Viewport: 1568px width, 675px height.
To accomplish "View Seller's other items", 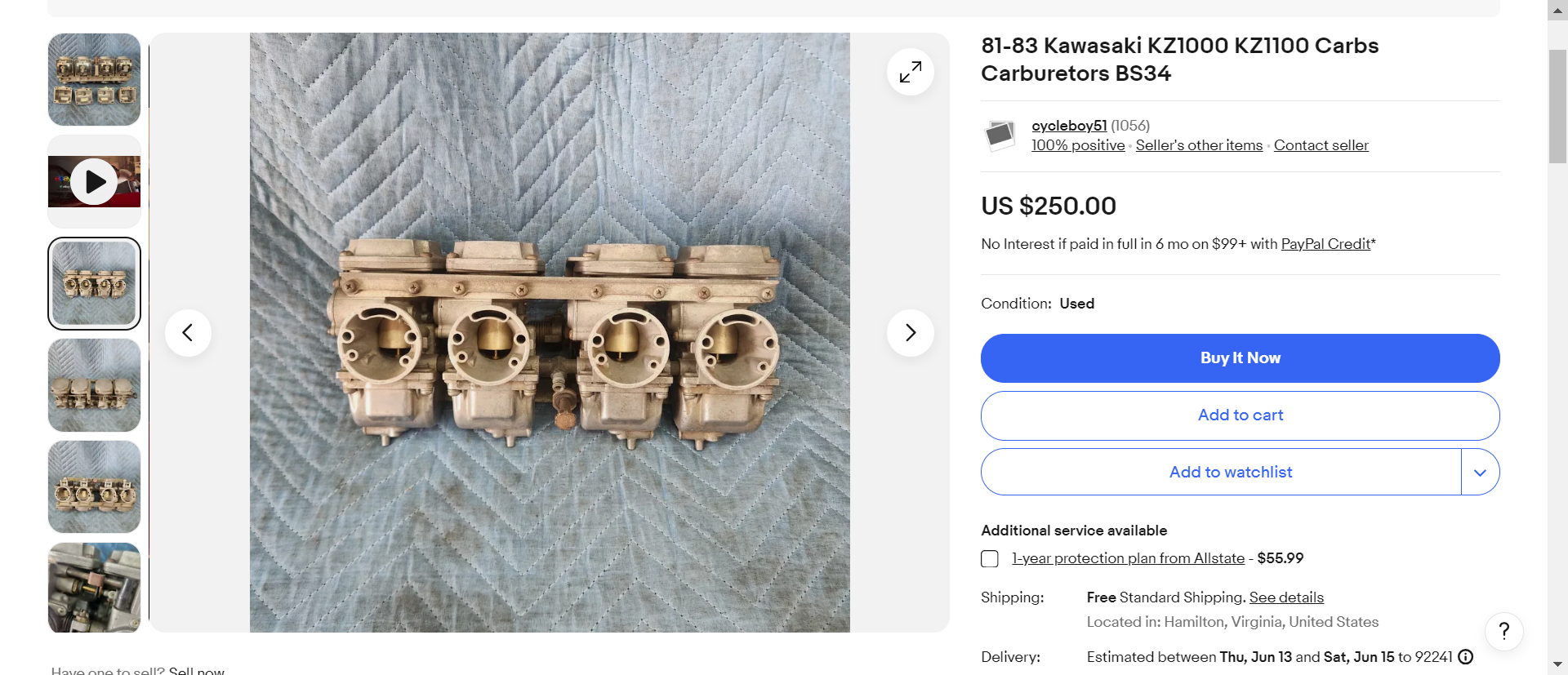I will (x=1199, y=145).
